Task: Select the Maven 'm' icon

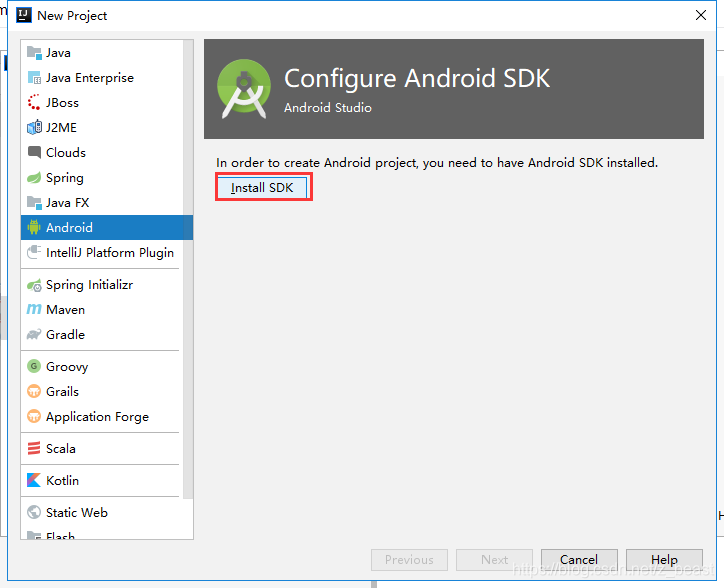Action: pyautogui.click(x=34, y=309)
